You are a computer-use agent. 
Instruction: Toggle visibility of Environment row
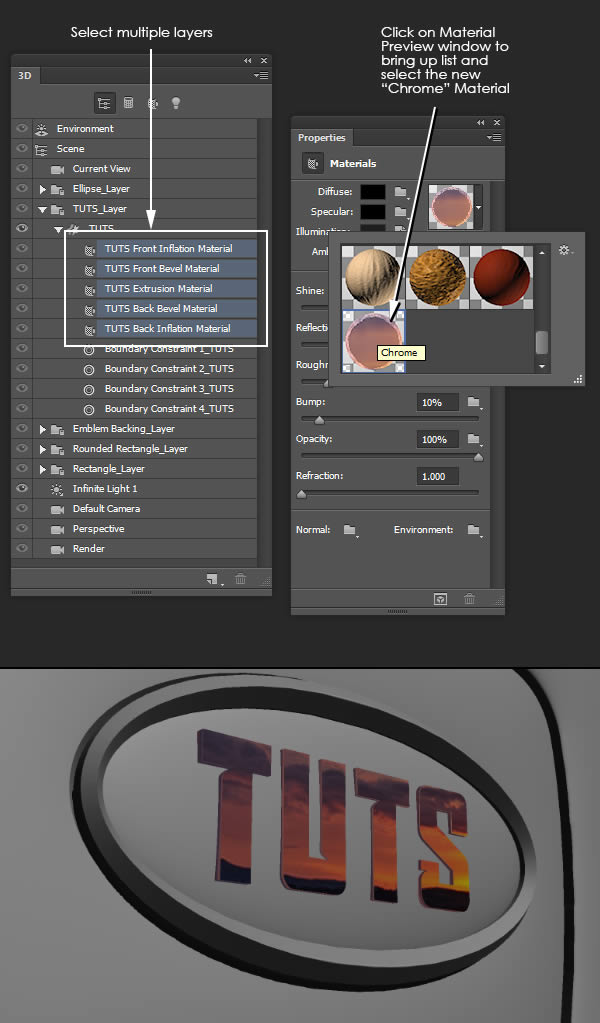pyautogui.click(x=22, y=128)
